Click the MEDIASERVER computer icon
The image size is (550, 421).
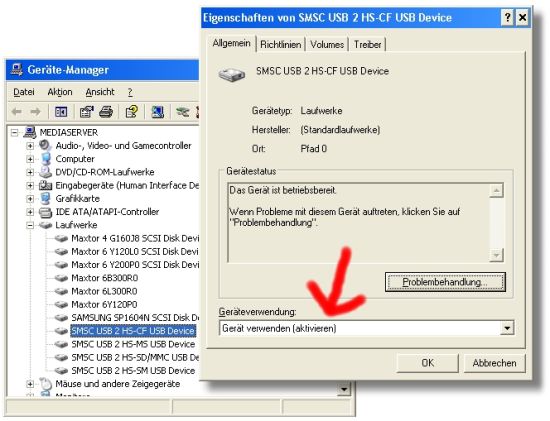pos(29,132)
